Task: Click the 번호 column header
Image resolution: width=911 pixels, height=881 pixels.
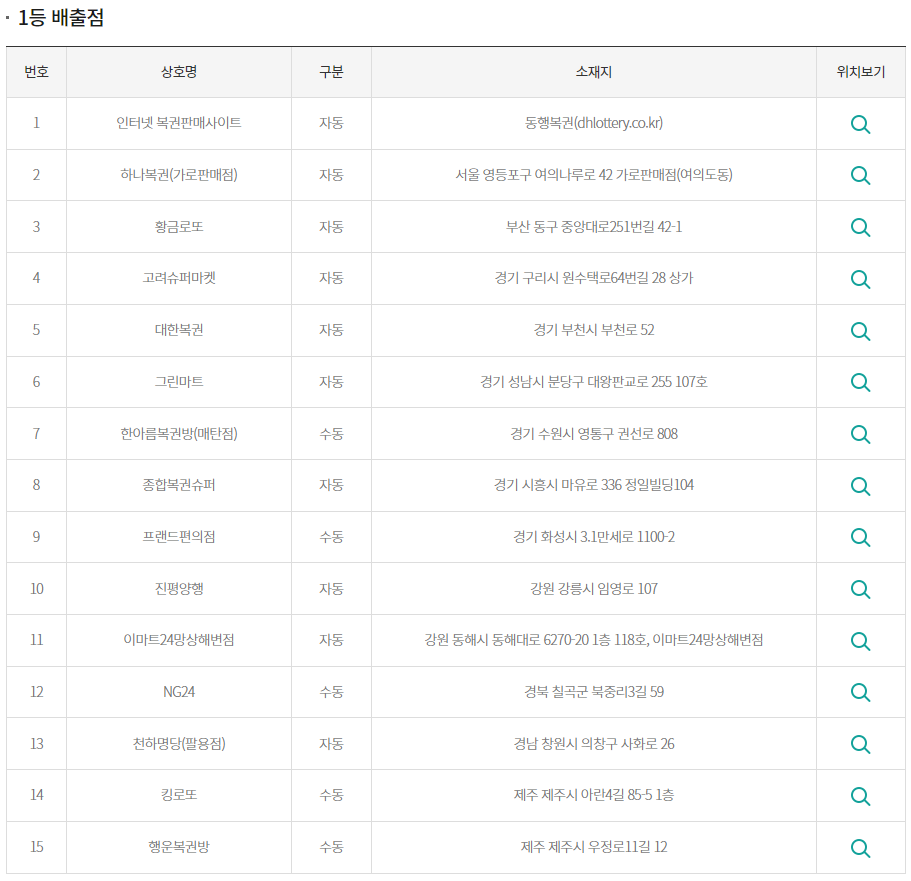Action: click(36, 72)
